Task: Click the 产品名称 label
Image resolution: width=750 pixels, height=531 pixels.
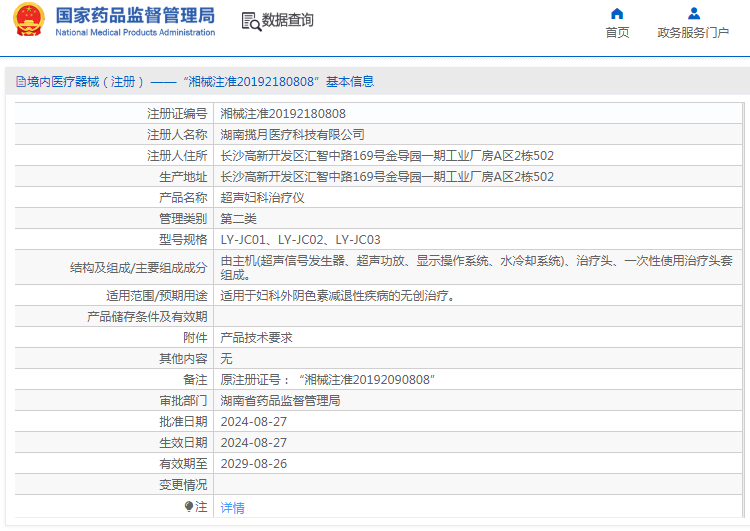Action: 183,198
